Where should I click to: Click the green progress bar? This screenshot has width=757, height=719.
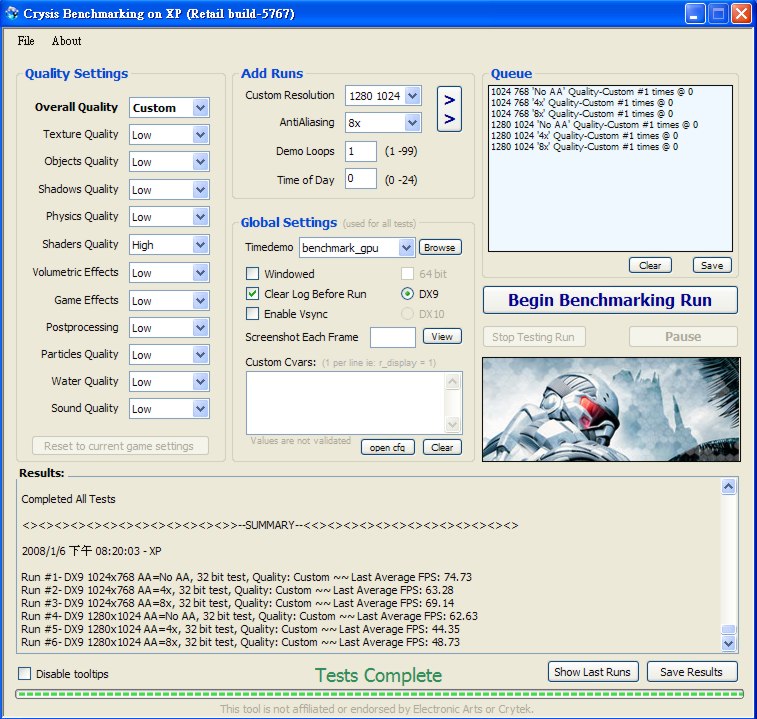tap(379, 694)
